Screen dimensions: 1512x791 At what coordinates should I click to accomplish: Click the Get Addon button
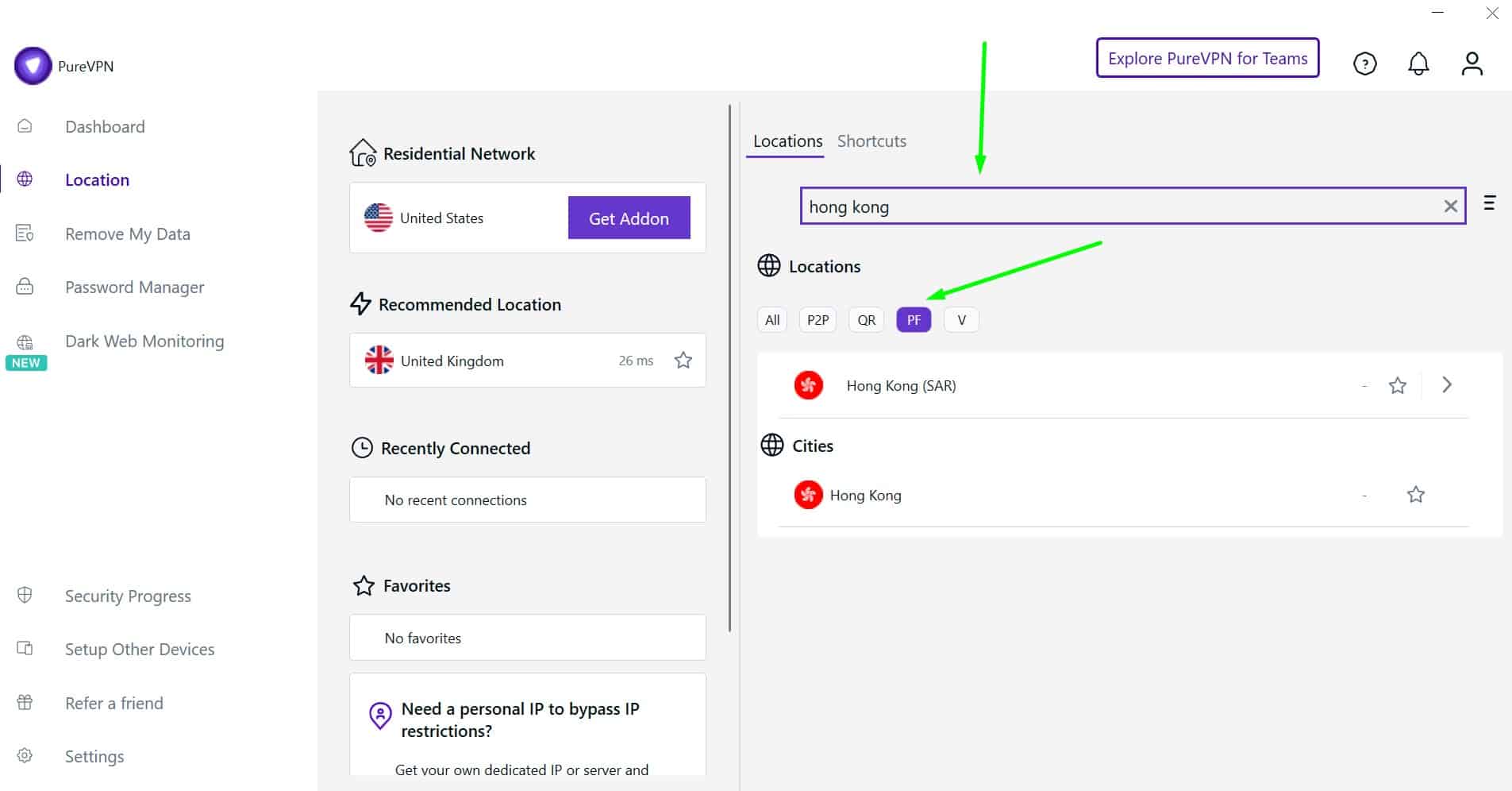(x=629, y=218)
